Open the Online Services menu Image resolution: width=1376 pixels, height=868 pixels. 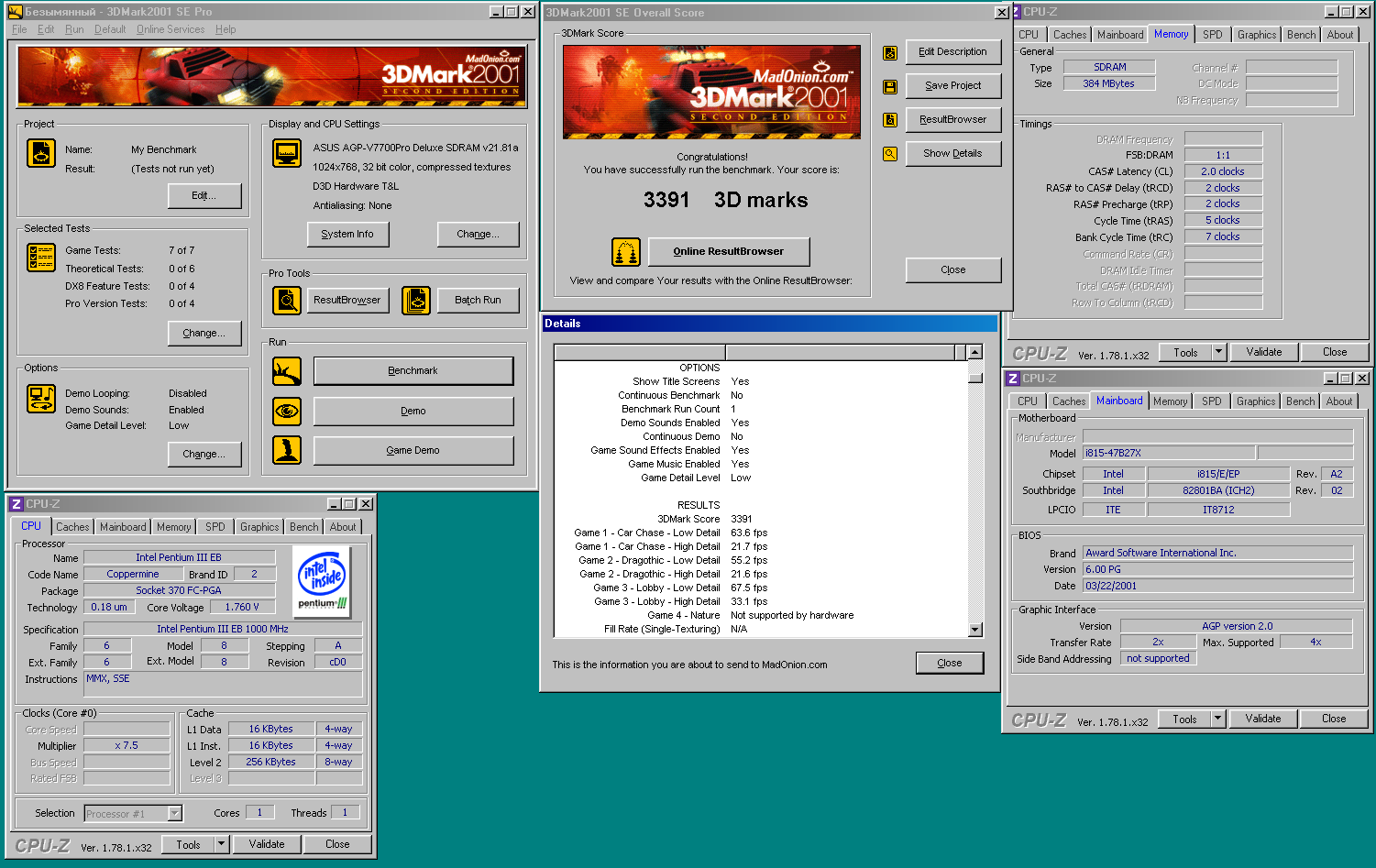click(x=171, y=29)
